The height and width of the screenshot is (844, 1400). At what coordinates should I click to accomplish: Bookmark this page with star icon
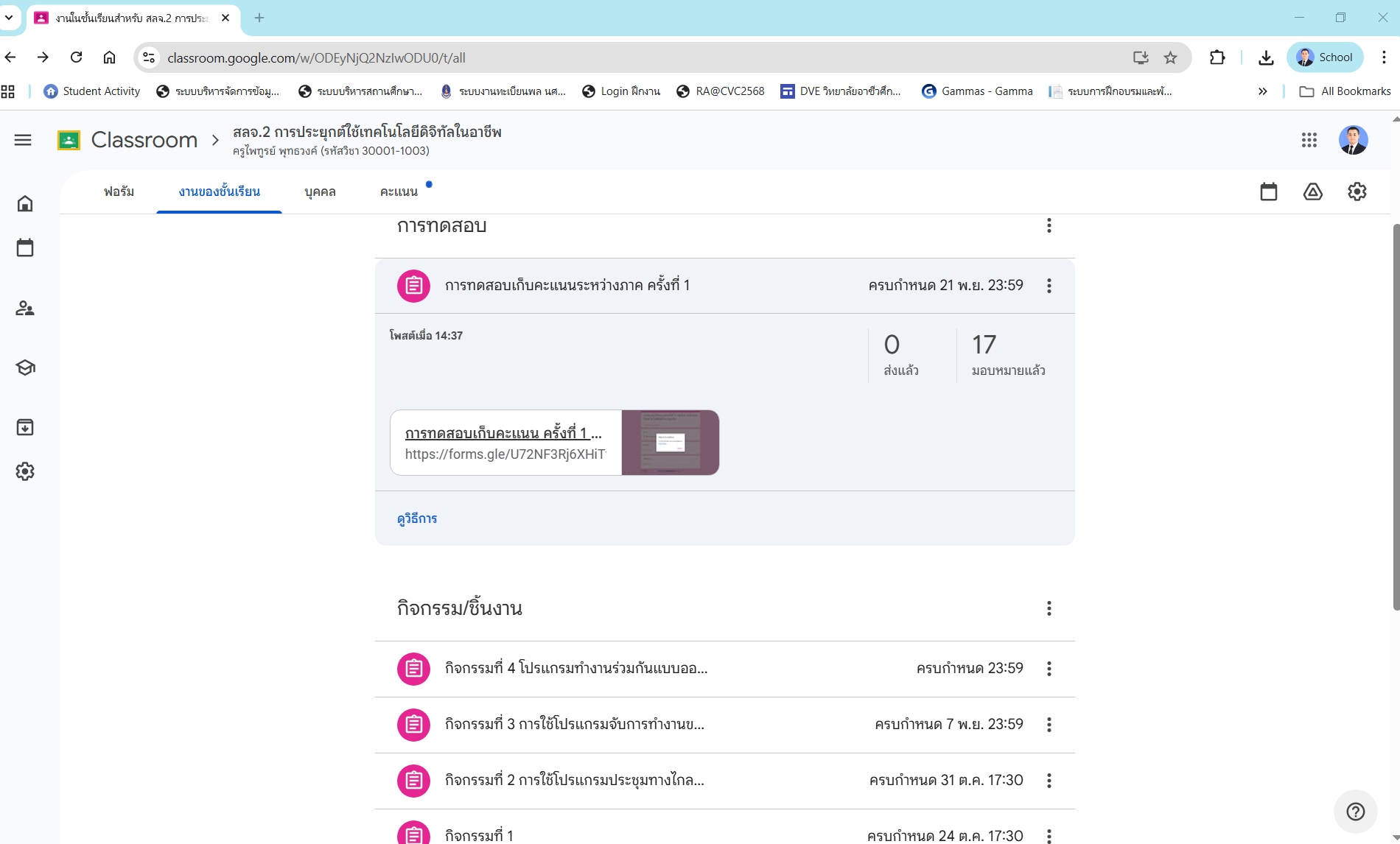[x=1170, y=57]
